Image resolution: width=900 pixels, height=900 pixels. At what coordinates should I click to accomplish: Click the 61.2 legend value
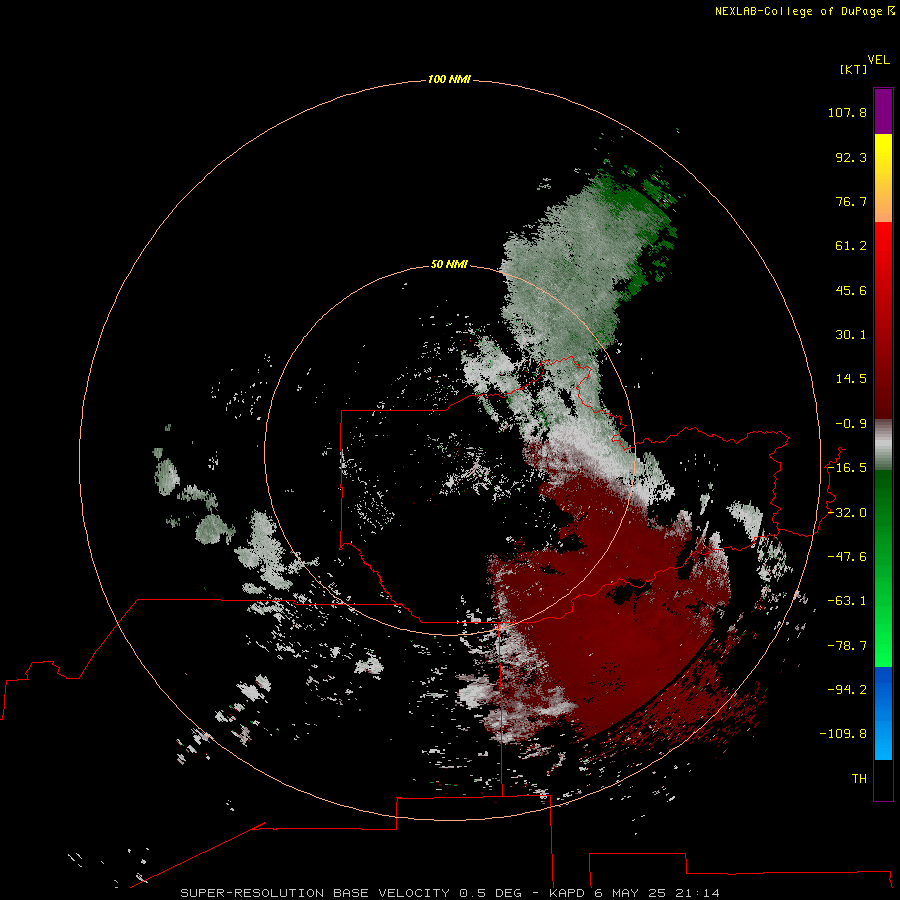(x=851, y=246)
